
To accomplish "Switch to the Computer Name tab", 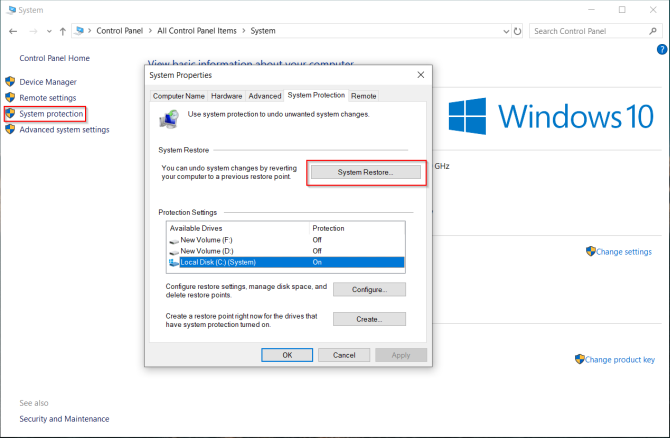I will 179,96.
